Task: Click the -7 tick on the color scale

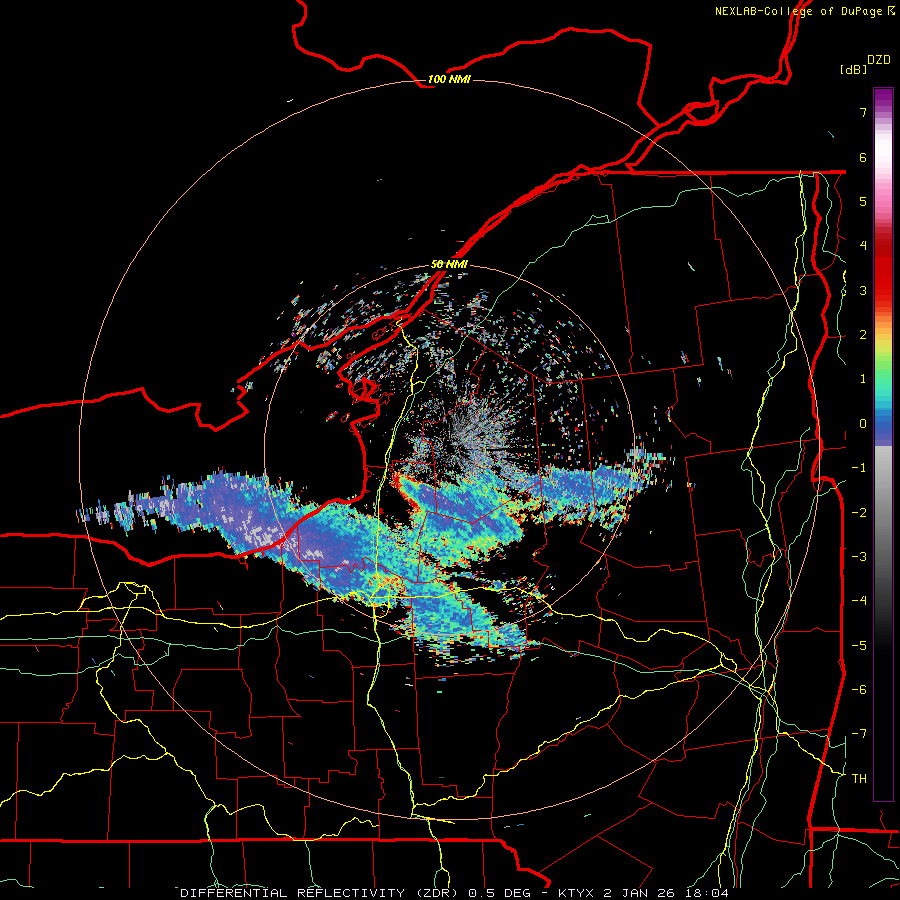Action: click(x=859, y=734)
